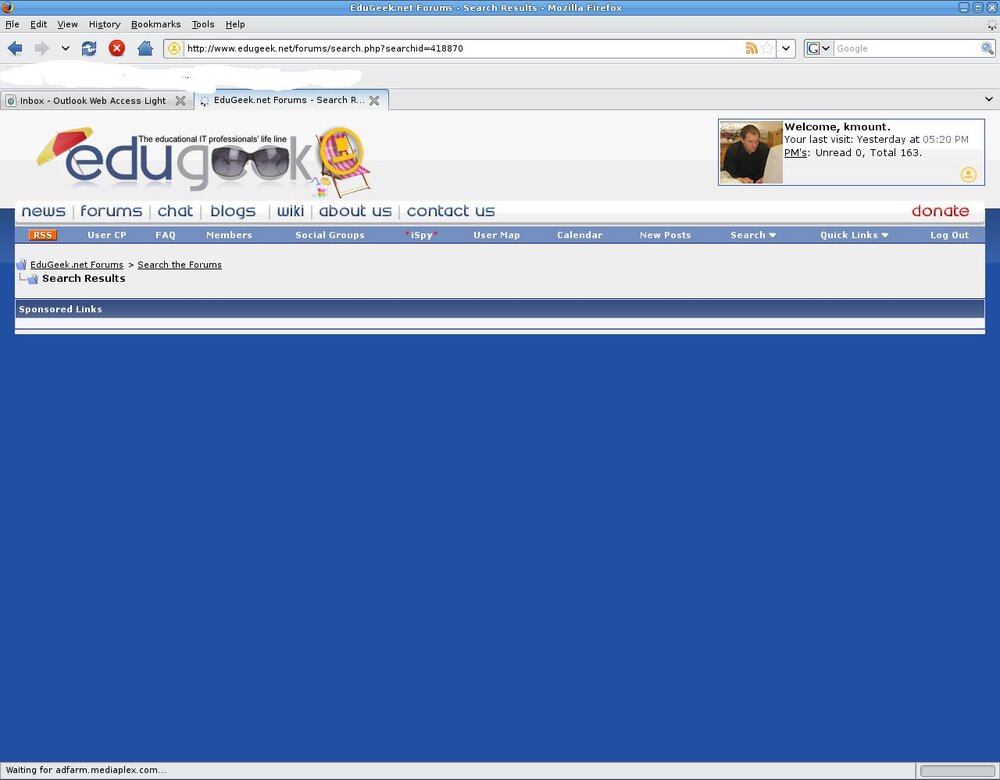Click the yellow user icon in the welcome box
The image size is (1000, 780).
(x=968, y=174)
